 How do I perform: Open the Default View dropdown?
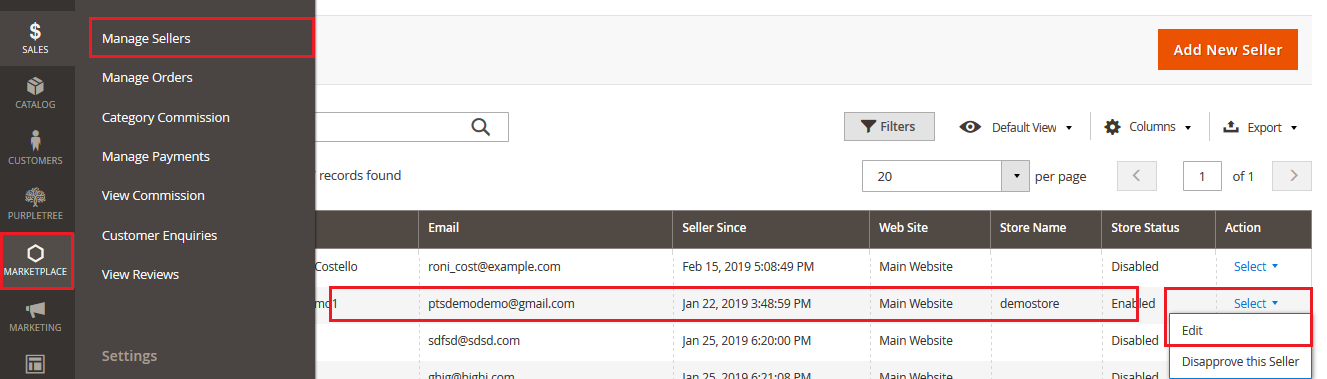(1016, 127)
